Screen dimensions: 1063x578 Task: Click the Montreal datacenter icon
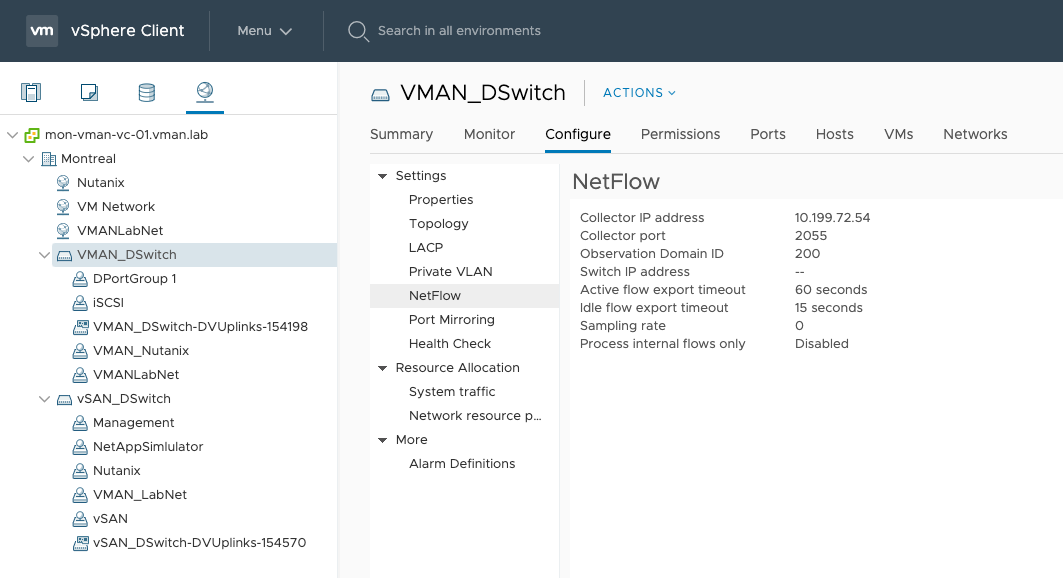(49, 159)
